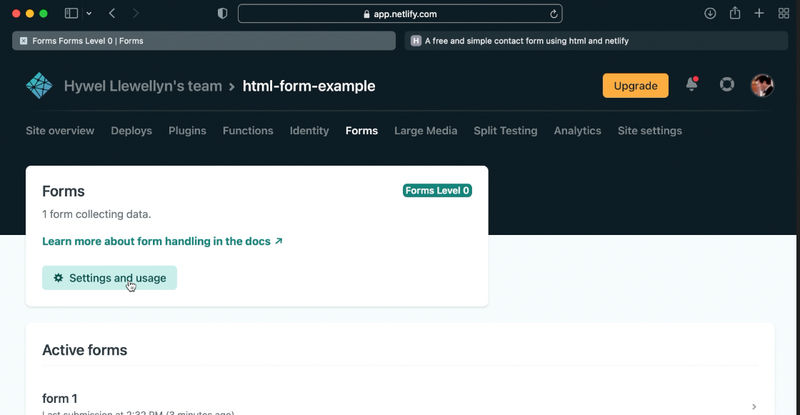Click the 'Forms' card heading
This screenshot has height=415, width=800.
tap(63, 191)
